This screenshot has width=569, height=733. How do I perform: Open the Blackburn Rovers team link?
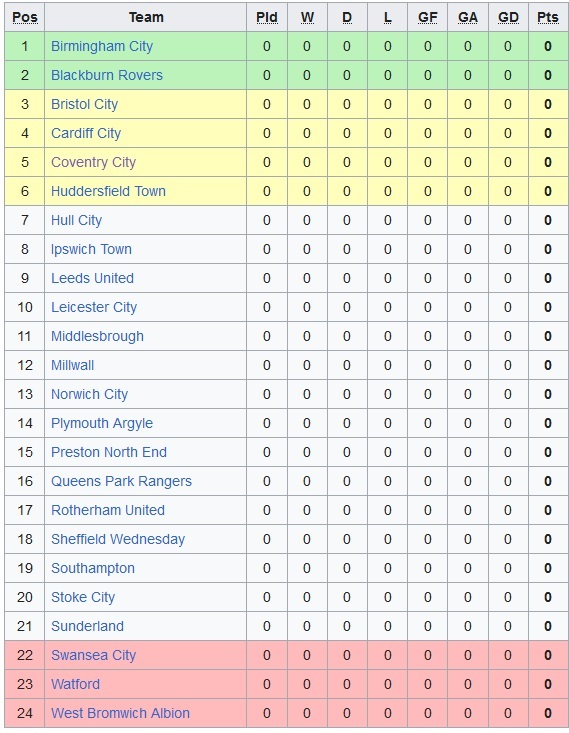point(107,75)
